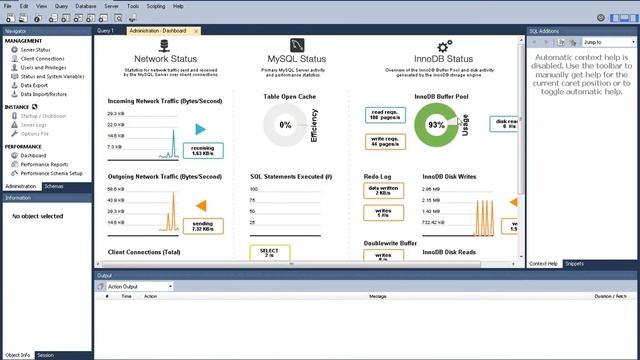The image size is (640, 360).
Task: Open the Action Output dropdown
Action: [x=140, y=287]
